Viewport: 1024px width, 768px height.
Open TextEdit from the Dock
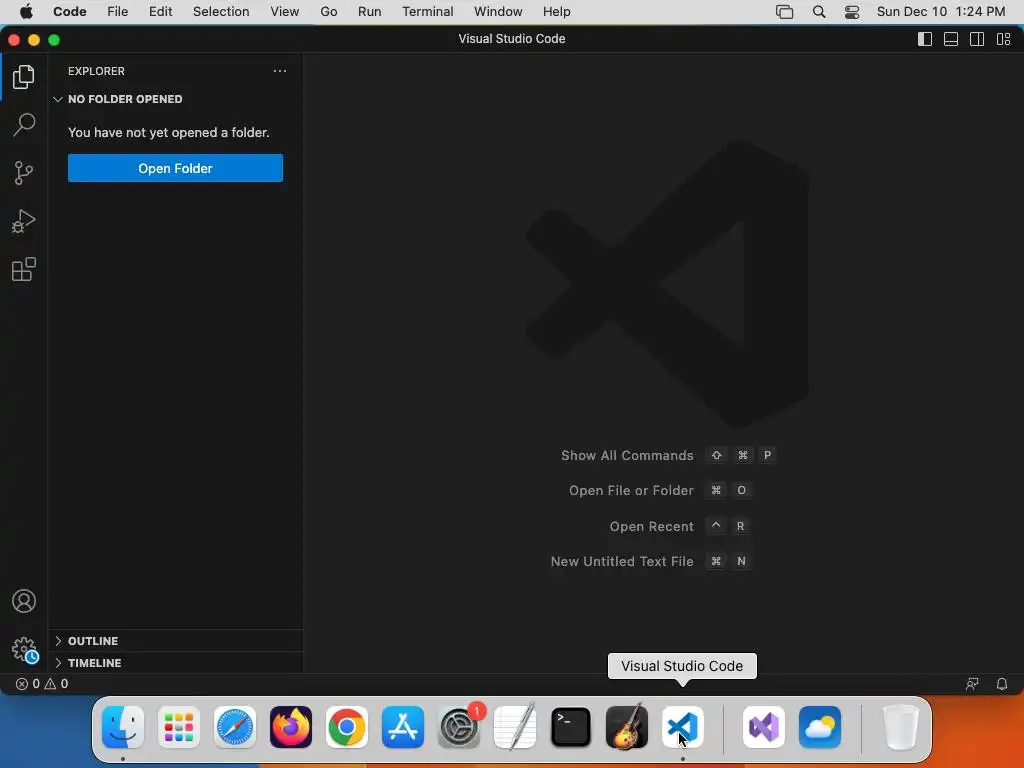(515, 727)
